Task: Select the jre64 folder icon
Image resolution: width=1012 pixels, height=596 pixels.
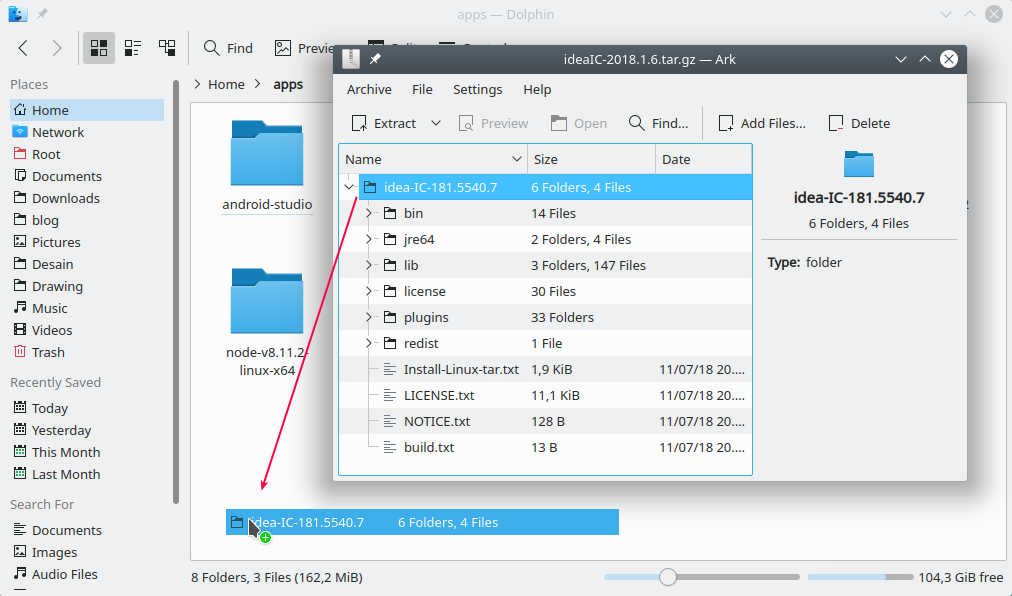Action: [389, 239]
